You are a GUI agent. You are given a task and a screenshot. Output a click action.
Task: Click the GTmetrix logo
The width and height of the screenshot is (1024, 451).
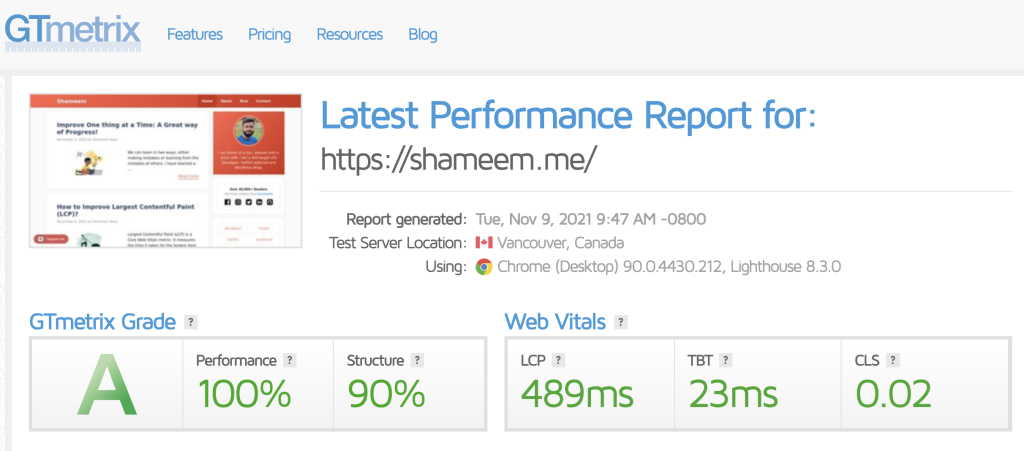[72, 30]
